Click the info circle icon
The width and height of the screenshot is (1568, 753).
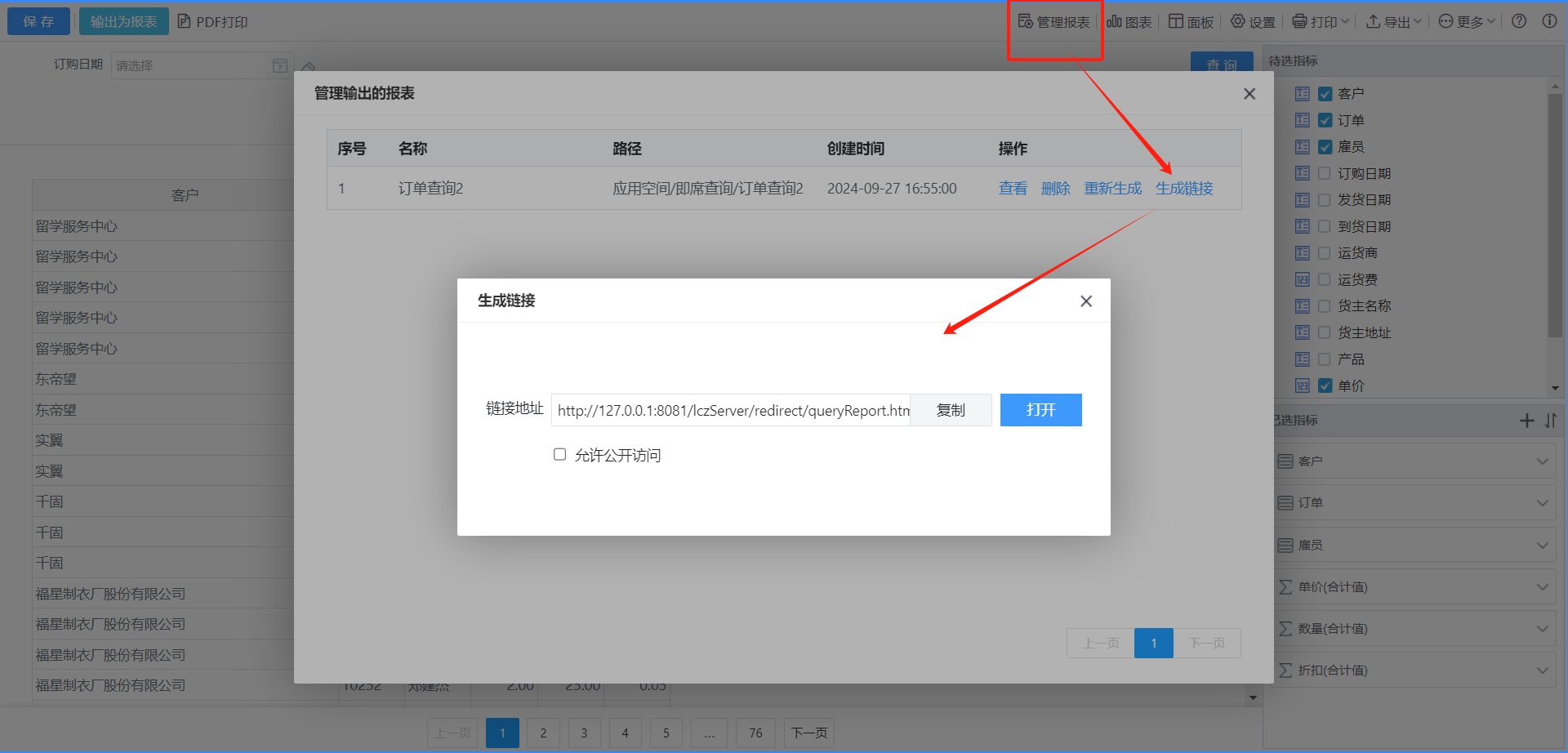tap(1549, 21)
